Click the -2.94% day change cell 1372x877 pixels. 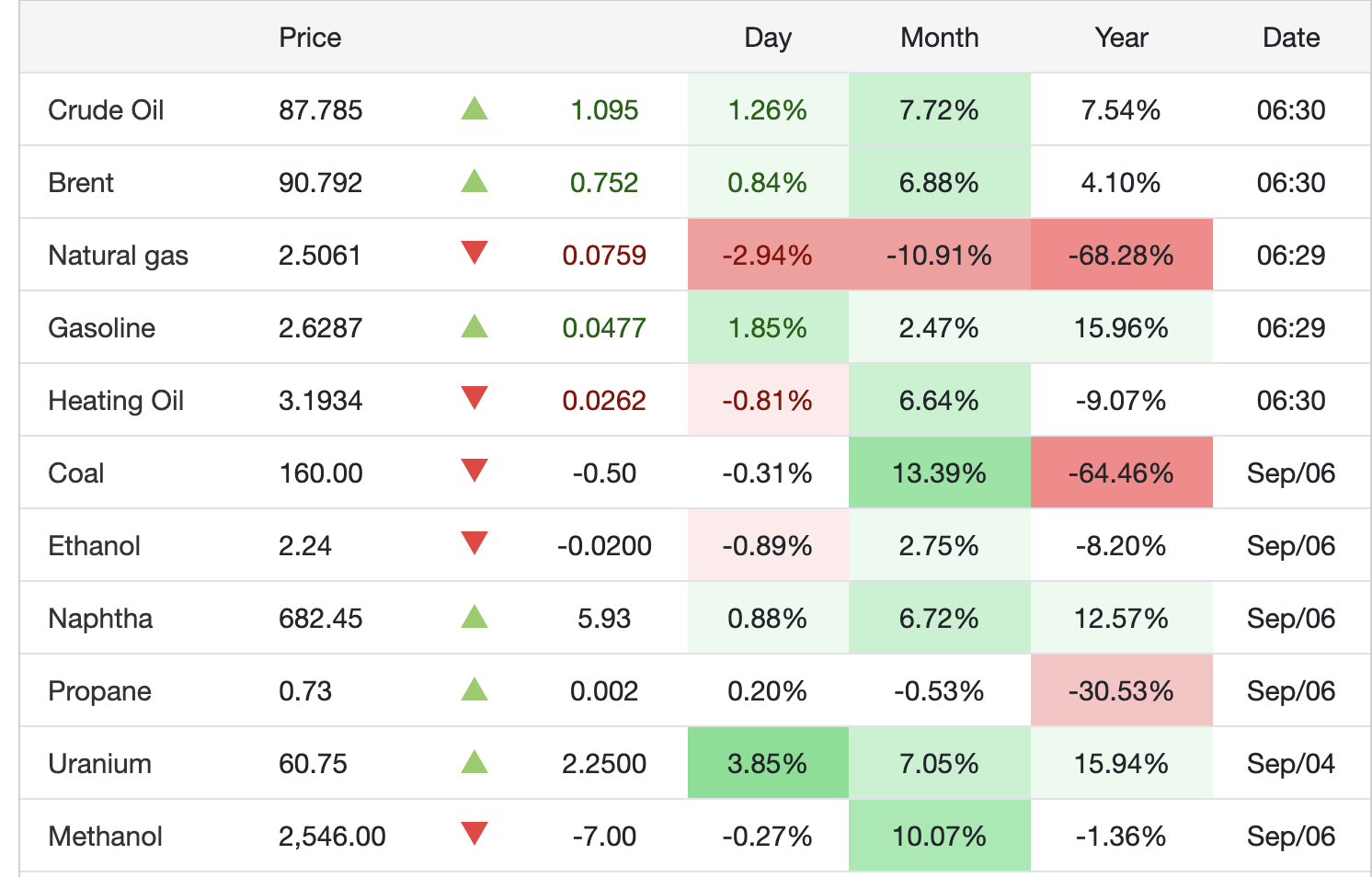point(768,256)
